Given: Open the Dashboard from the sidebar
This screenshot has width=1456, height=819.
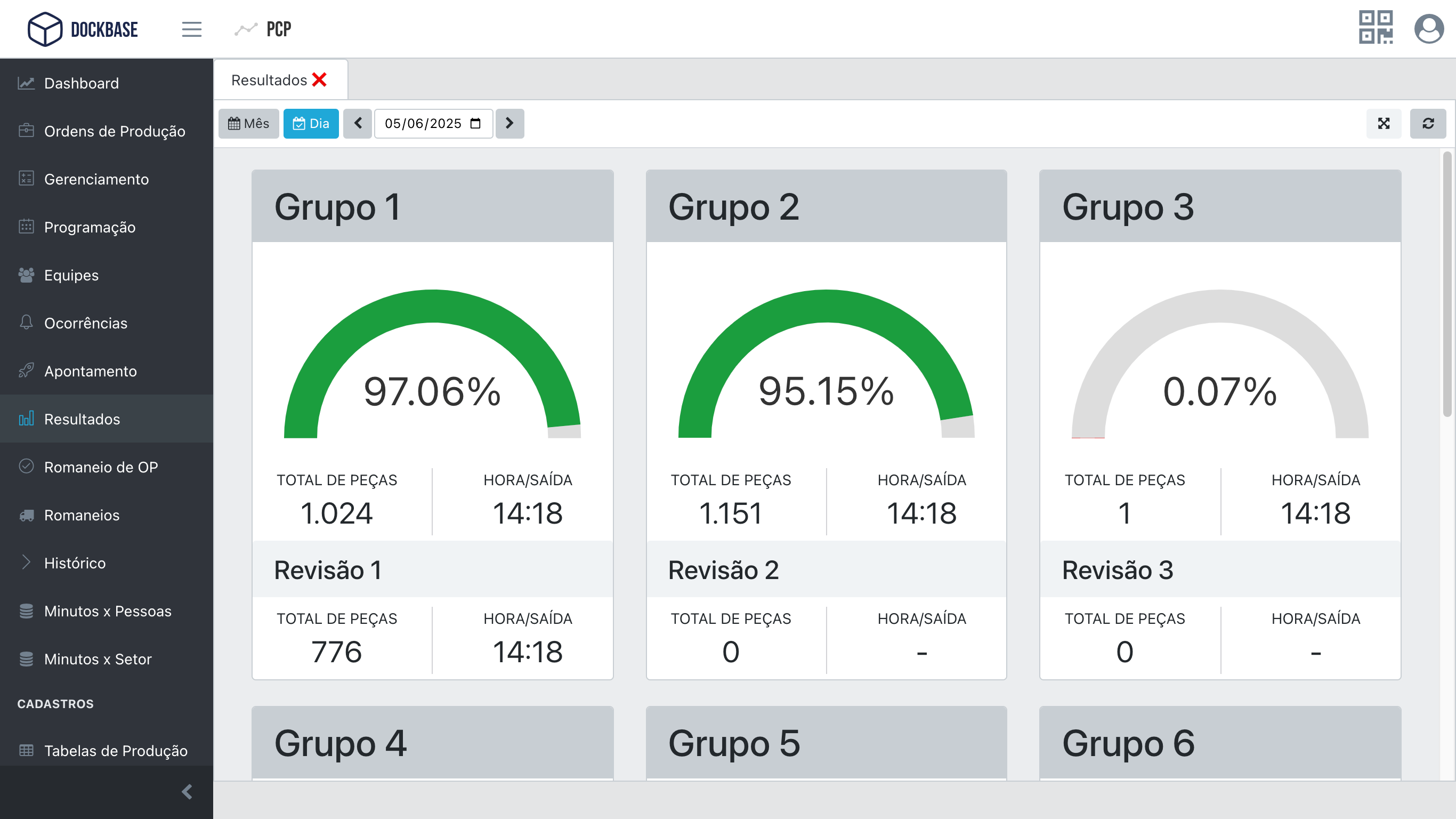Looking at the screenshot, I should 81,83.
